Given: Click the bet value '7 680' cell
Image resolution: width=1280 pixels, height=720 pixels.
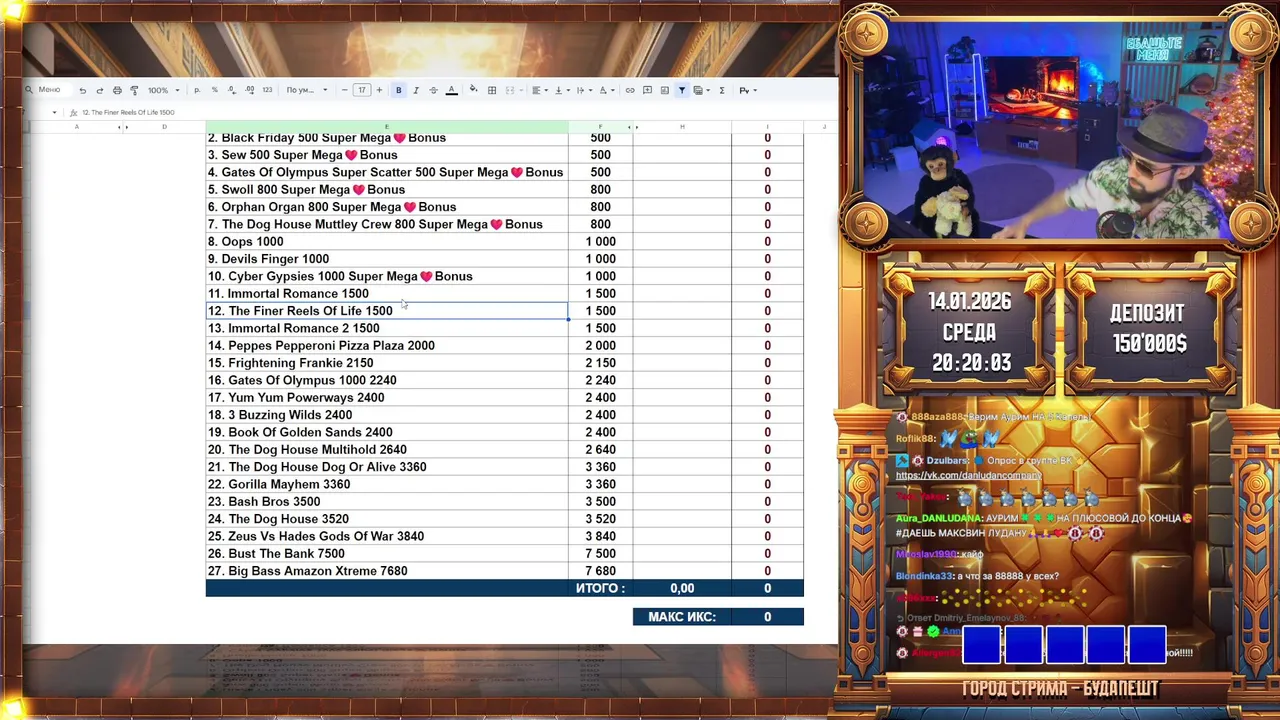Looking at the screenshot, I should click(600, 571).
